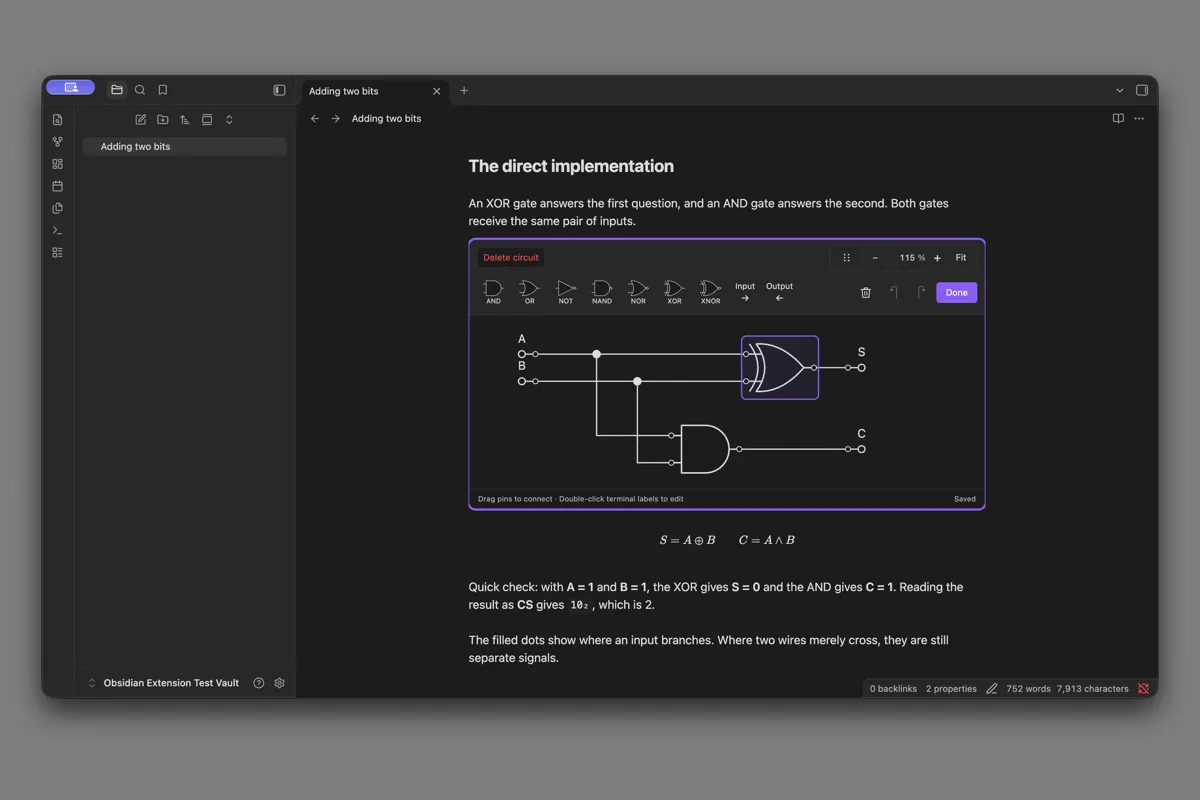Open the file explorer panel
Viewport: 1200px width, 800px height.
(x=117, y=90)
